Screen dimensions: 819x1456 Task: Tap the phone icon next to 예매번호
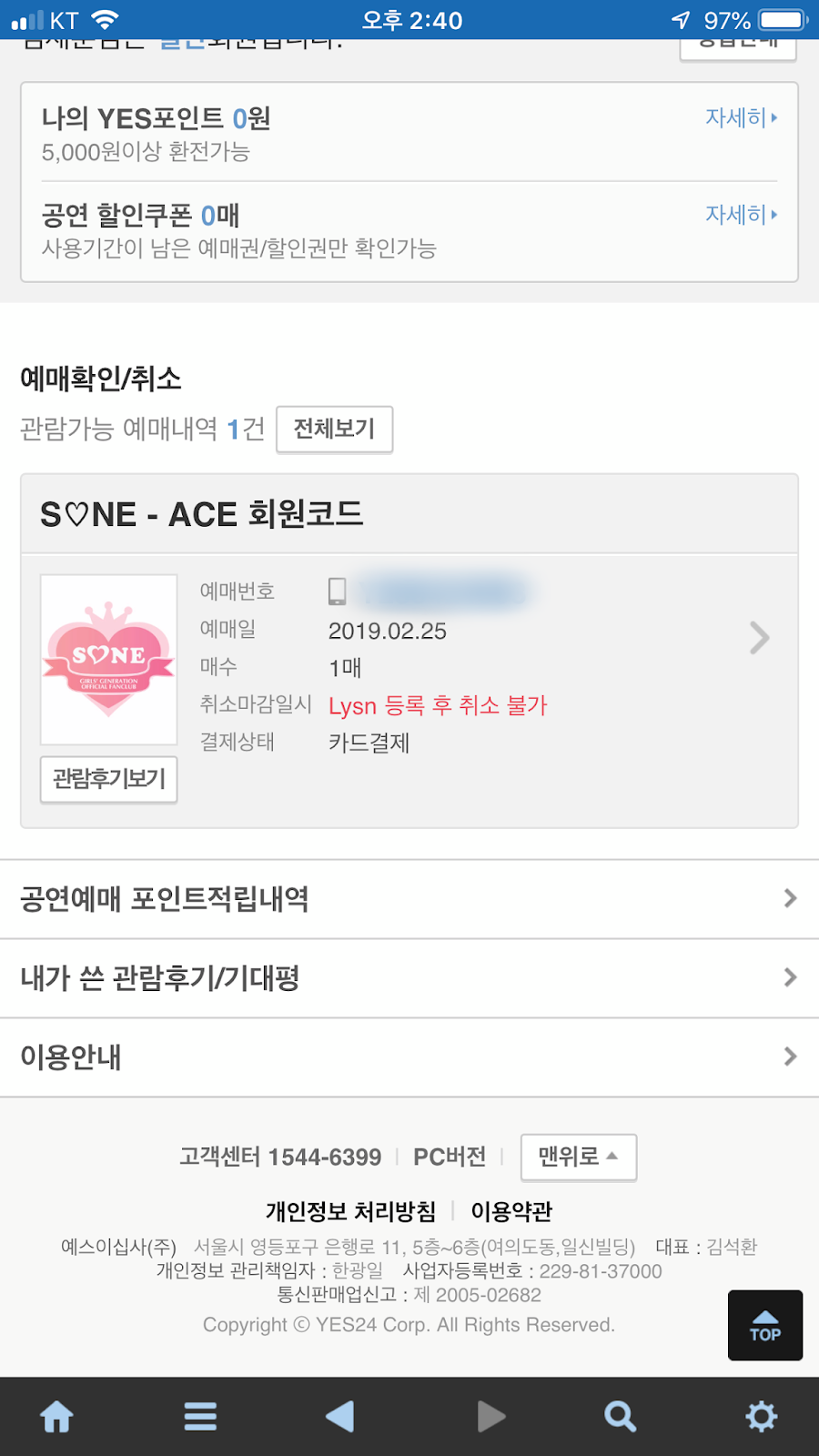[x=339, y=591]
